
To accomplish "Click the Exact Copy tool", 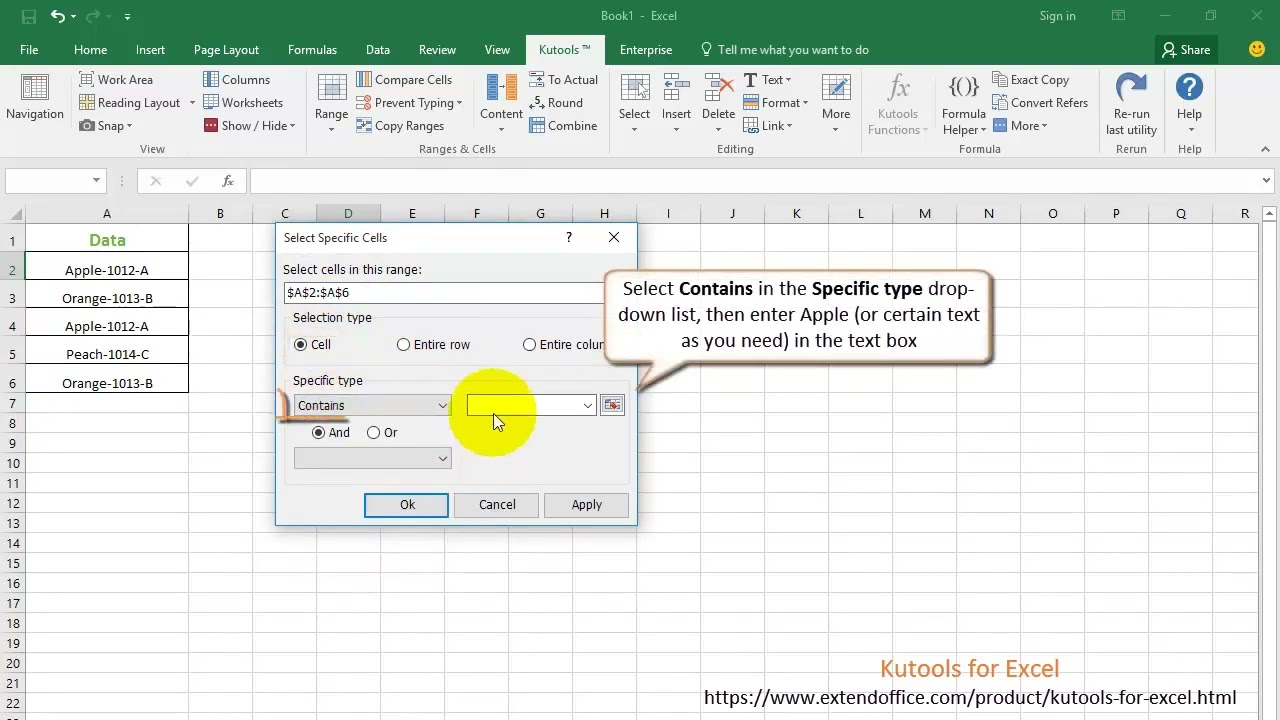I will [x=1031, y=80].
